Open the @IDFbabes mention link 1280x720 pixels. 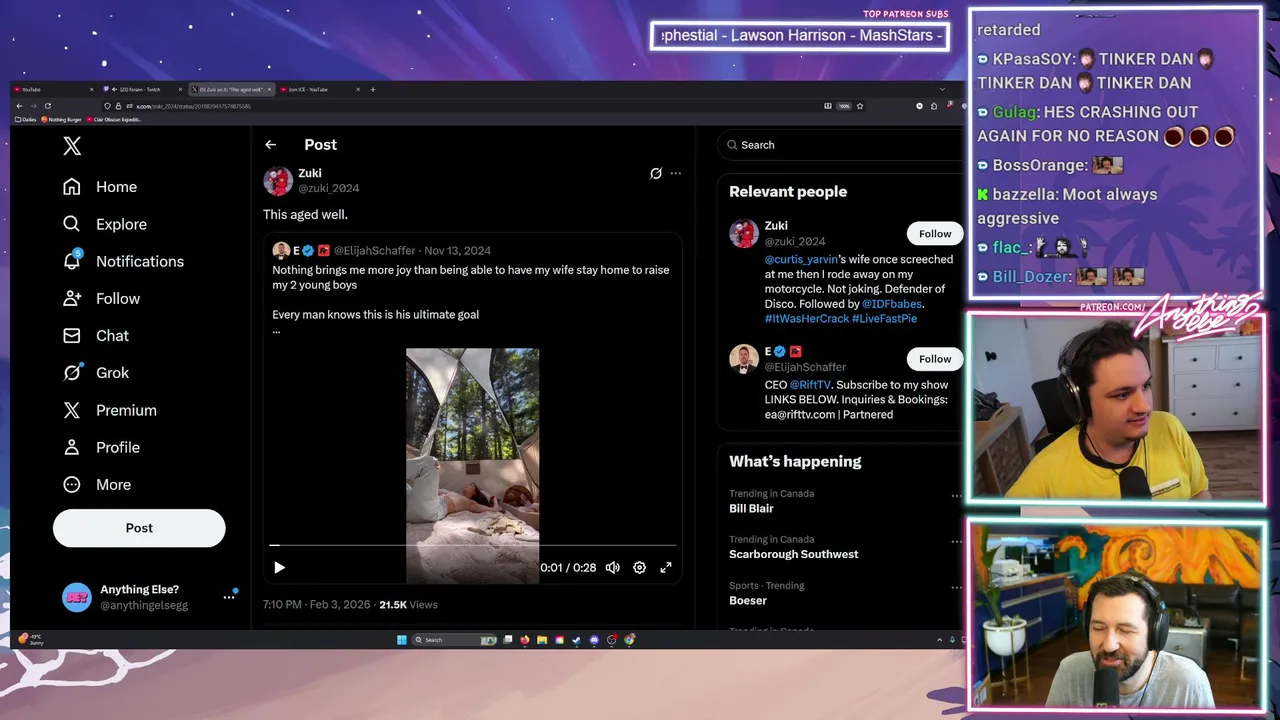[892, 304]
